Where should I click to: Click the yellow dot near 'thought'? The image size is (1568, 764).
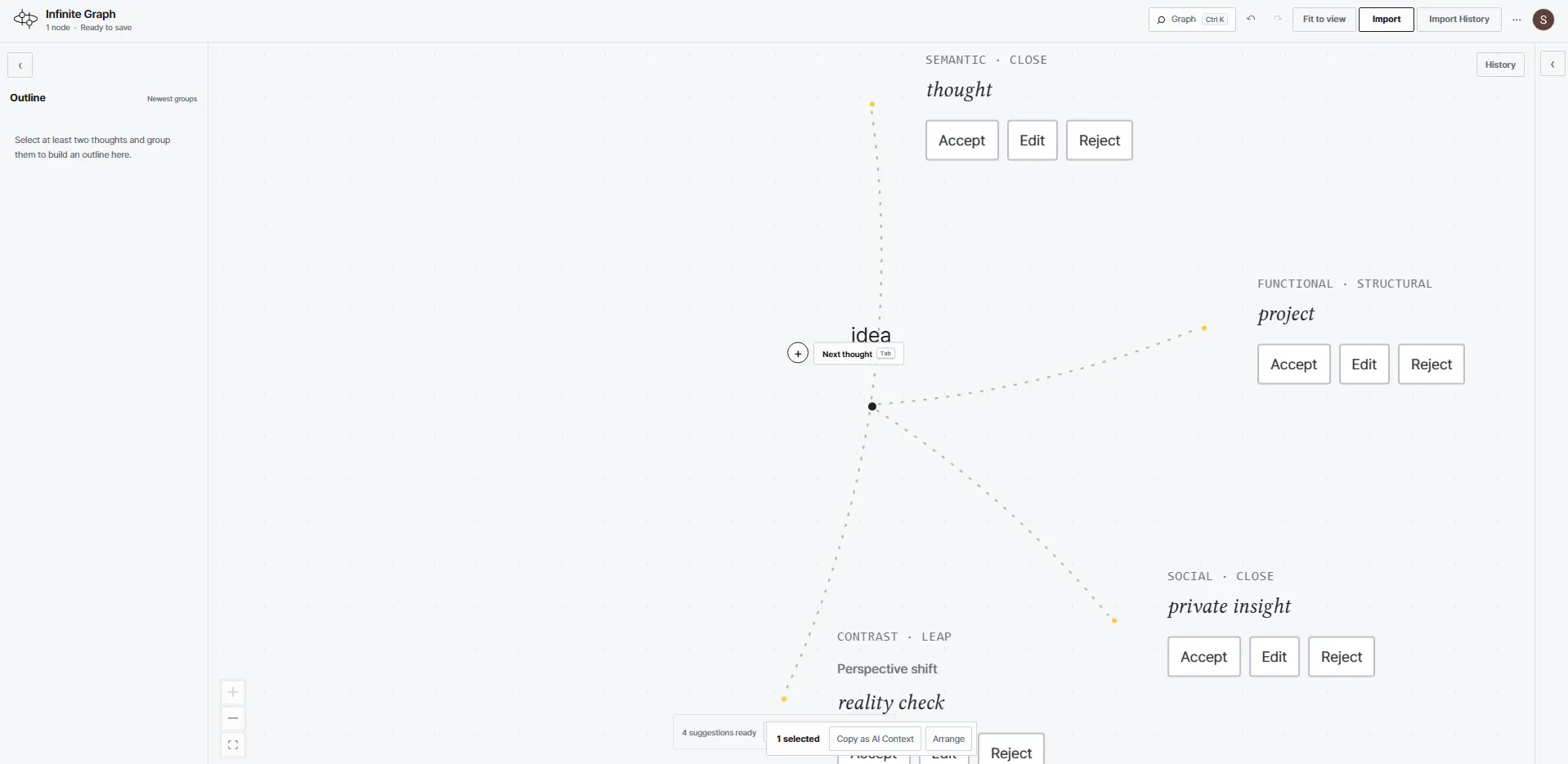(872, 105)
